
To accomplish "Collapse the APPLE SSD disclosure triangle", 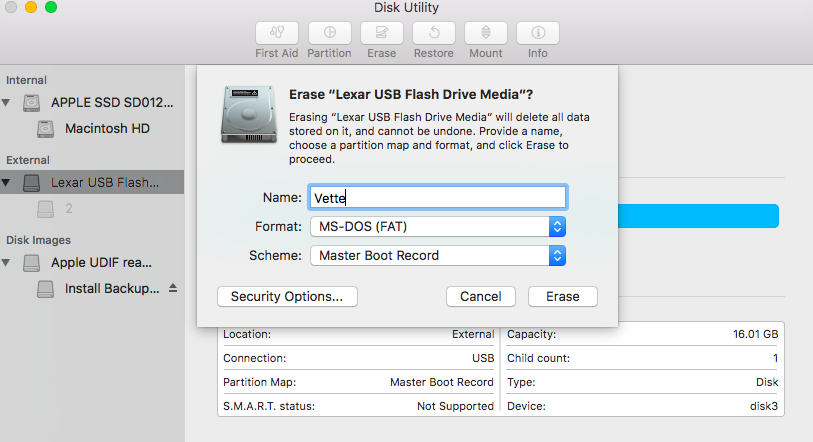I will [x=6, y=103].
